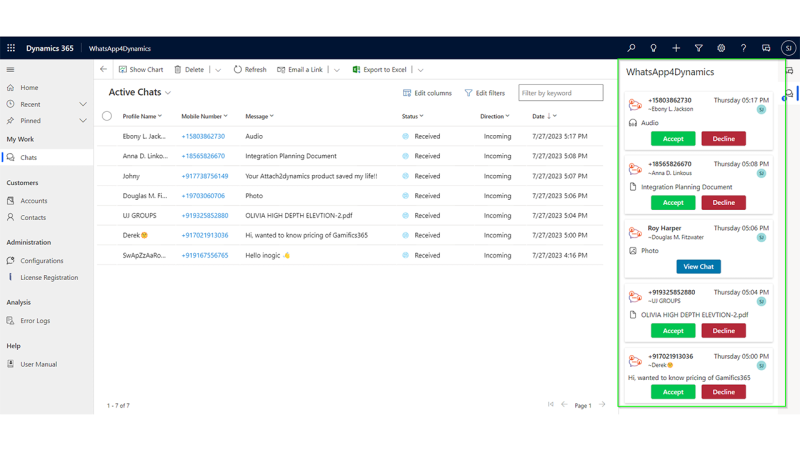Open Accounts in the sidebar
This screenshot has height=450, width=800.
33,200
